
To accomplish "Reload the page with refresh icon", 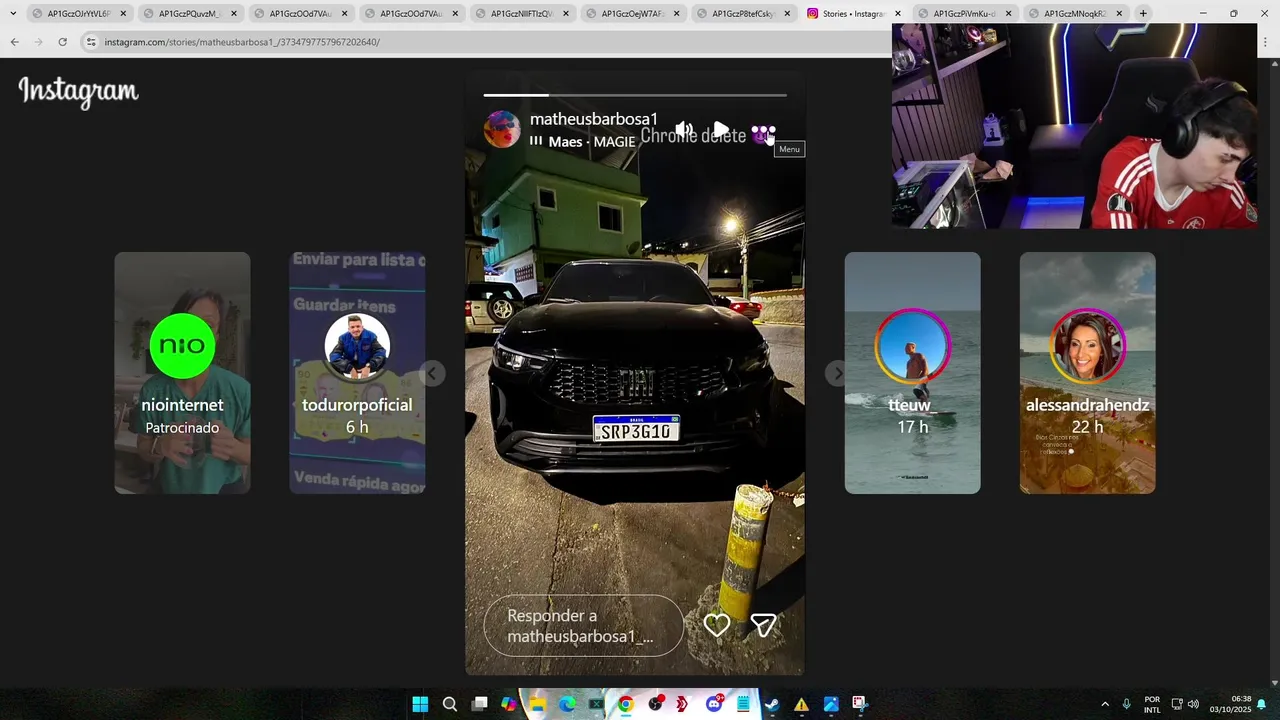I will (62, 42).
